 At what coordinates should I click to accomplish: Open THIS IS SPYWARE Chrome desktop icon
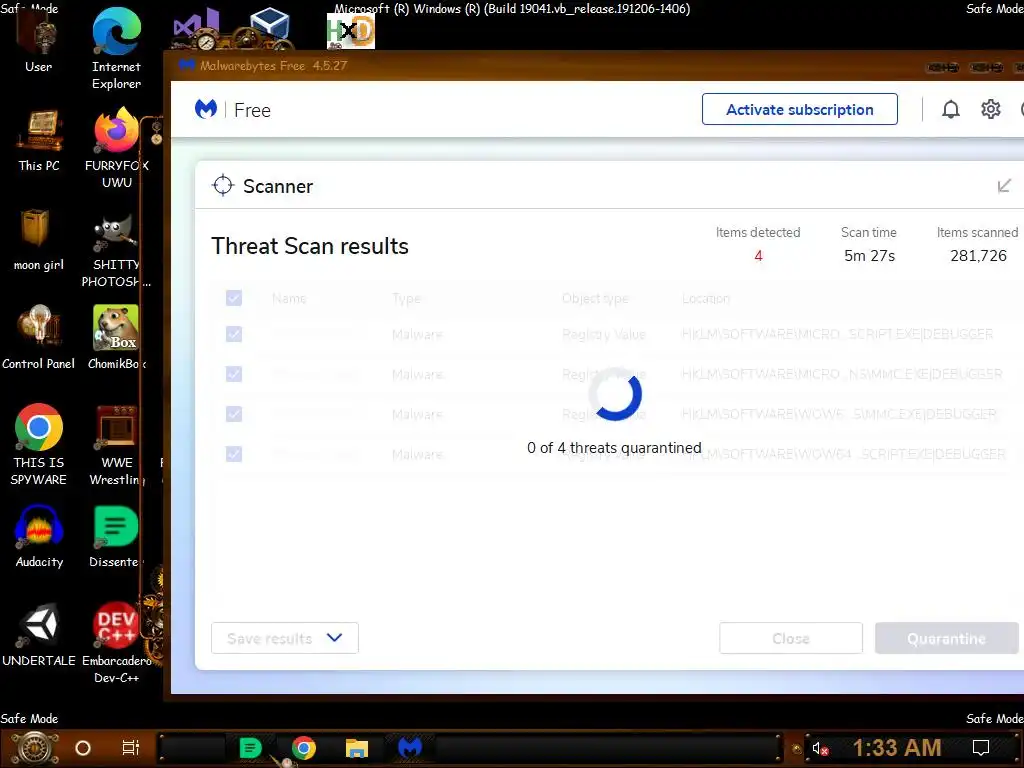[x=39, y=445]
